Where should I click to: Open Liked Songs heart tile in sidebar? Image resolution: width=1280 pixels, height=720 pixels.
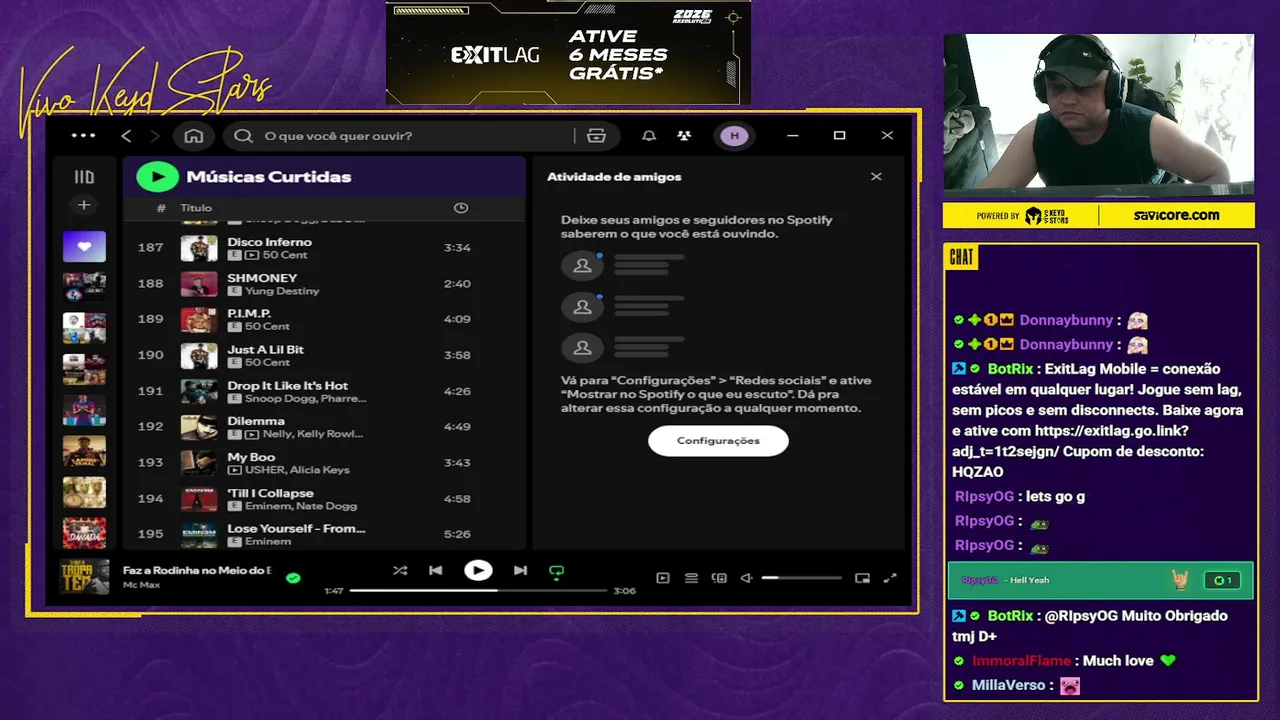(x=84, y=246)
